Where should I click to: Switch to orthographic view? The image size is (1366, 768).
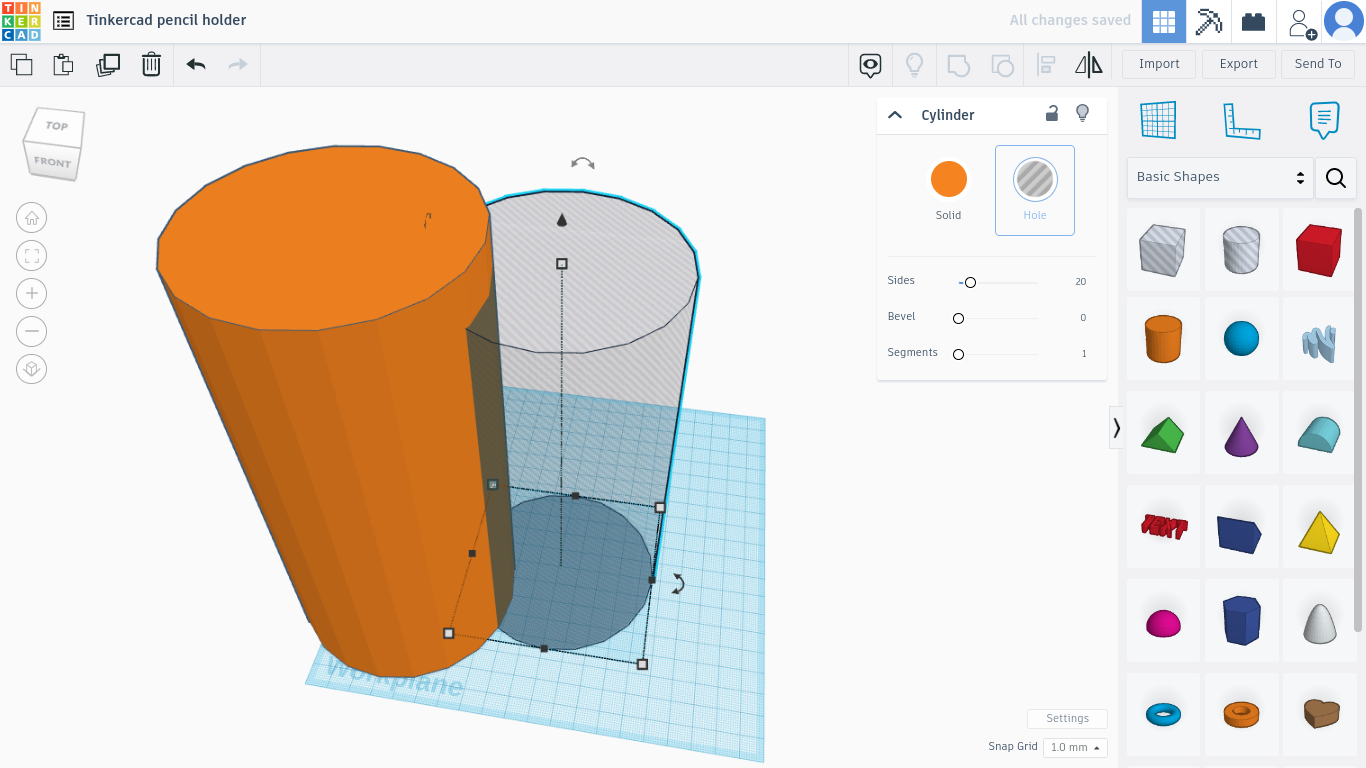[x=32, y=369]
